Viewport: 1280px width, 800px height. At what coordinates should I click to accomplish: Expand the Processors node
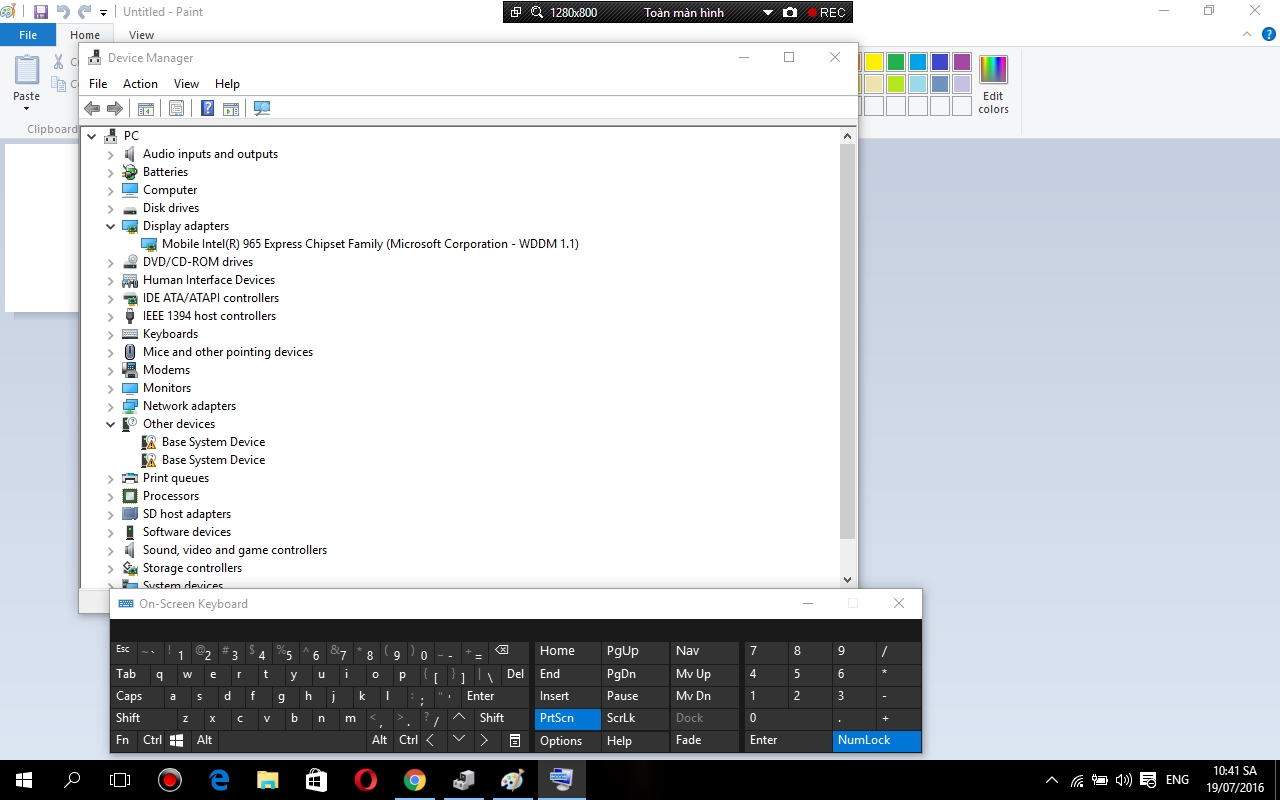pos(111,496)
